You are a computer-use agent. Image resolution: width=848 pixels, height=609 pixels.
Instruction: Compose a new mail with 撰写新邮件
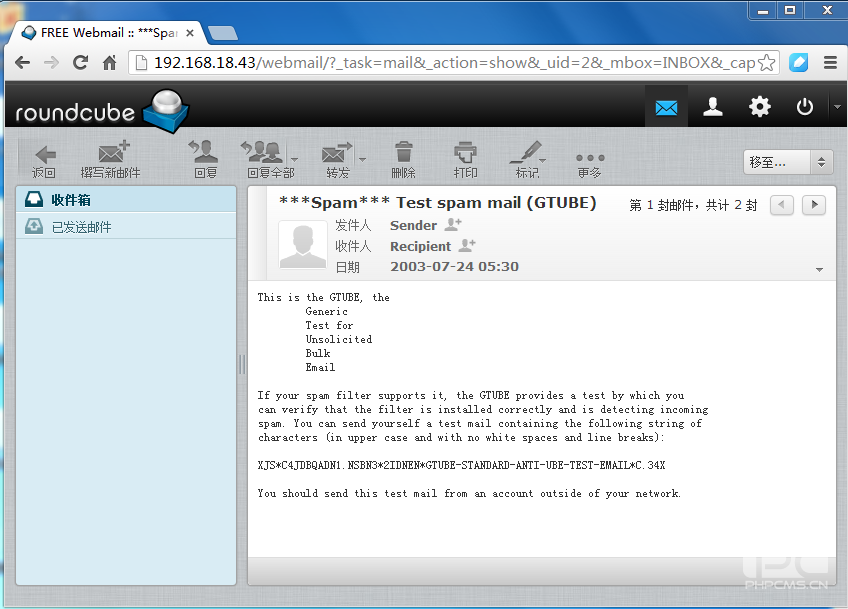pyautogui.click(x=110, y=160)
